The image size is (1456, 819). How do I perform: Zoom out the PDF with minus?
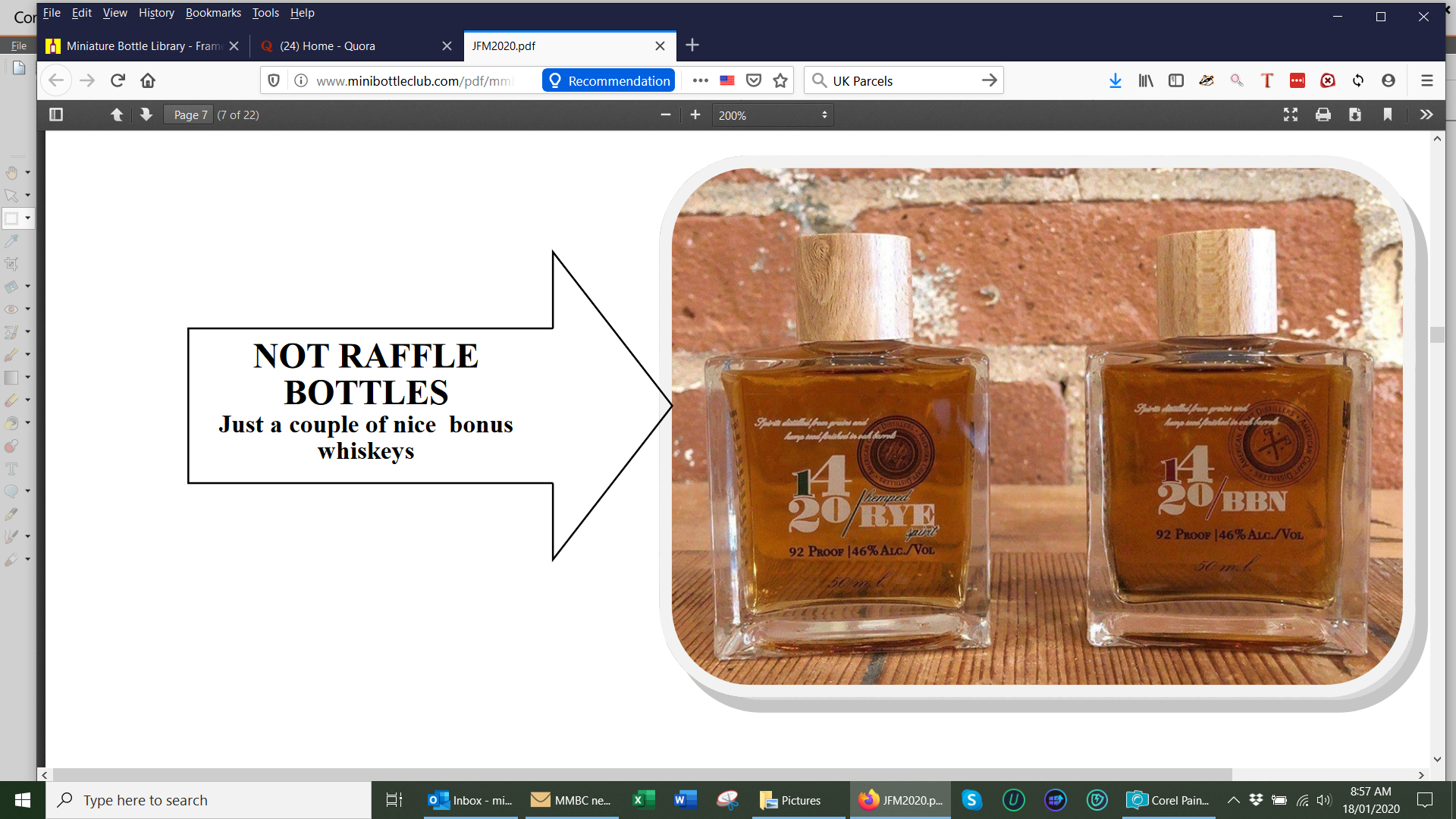point(666,115)
